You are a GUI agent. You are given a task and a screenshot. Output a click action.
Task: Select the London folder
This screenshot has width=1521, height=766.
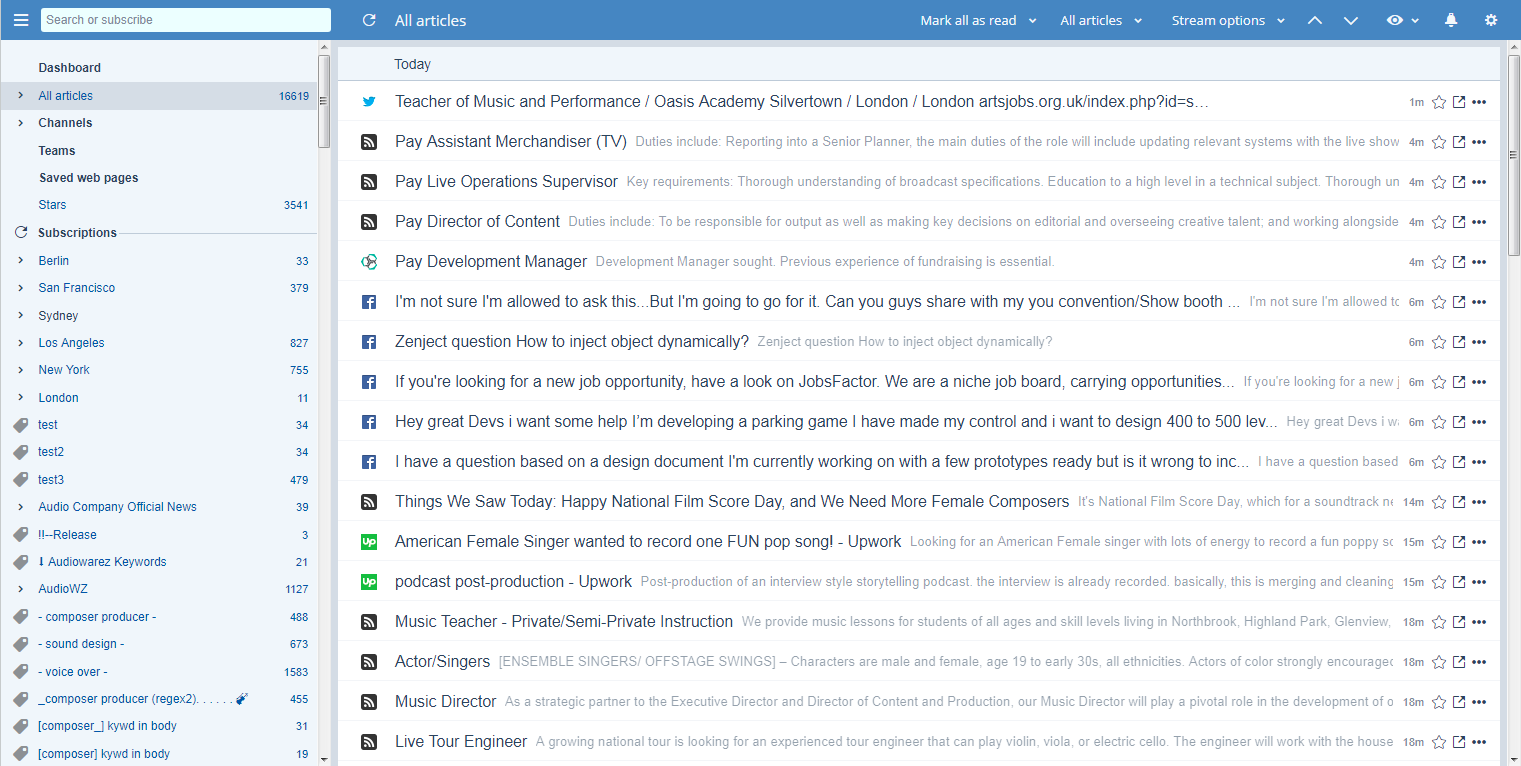point(59,398)
